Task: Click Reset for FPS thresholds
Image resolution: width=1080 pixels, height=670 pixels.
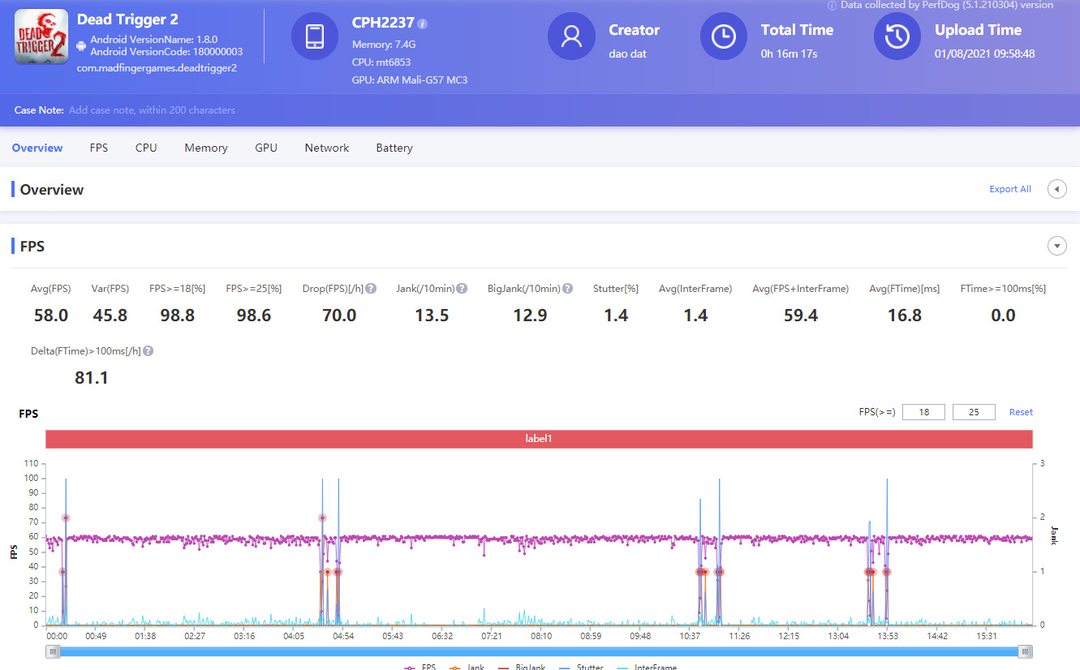Action: 1020,412
